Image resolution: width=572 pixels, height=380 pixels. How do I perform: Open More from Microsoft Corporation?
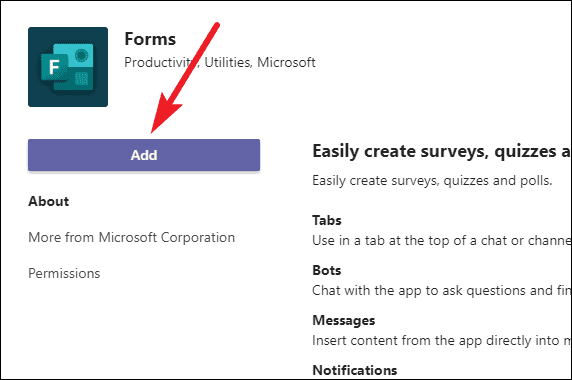[x=132, y=237]
